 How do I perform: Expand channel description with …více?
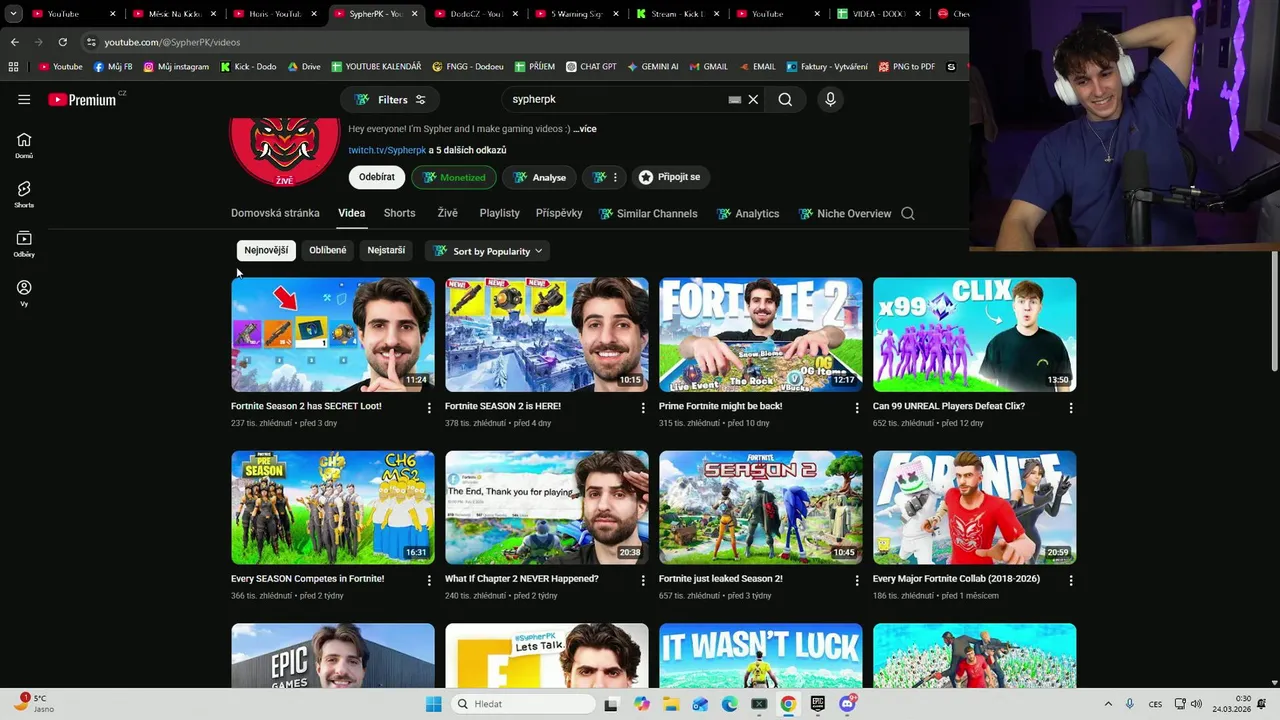(585, 129)
